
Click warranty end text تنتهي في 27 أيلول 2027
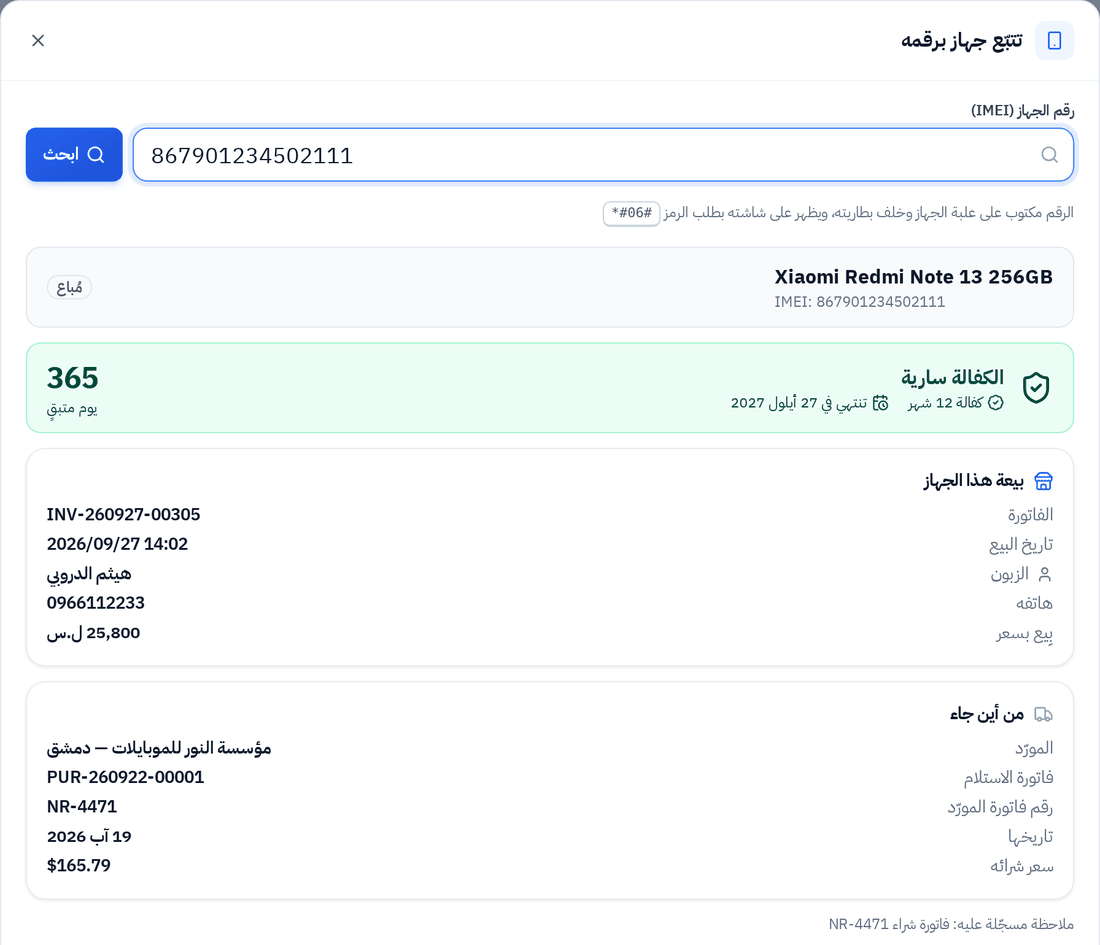tap(799, 403)
